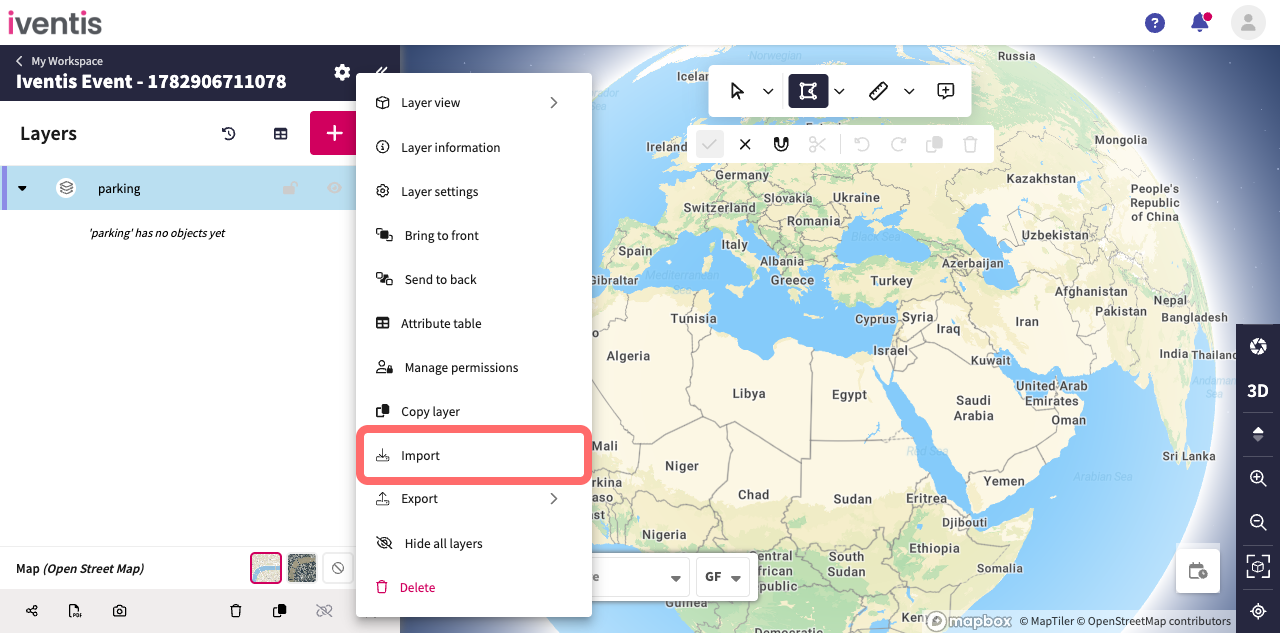The width and height of the screenshot is (1280, 633).
Task: Click the duplicate icon in edit toolbar
Action: click(x=934, y=144)
